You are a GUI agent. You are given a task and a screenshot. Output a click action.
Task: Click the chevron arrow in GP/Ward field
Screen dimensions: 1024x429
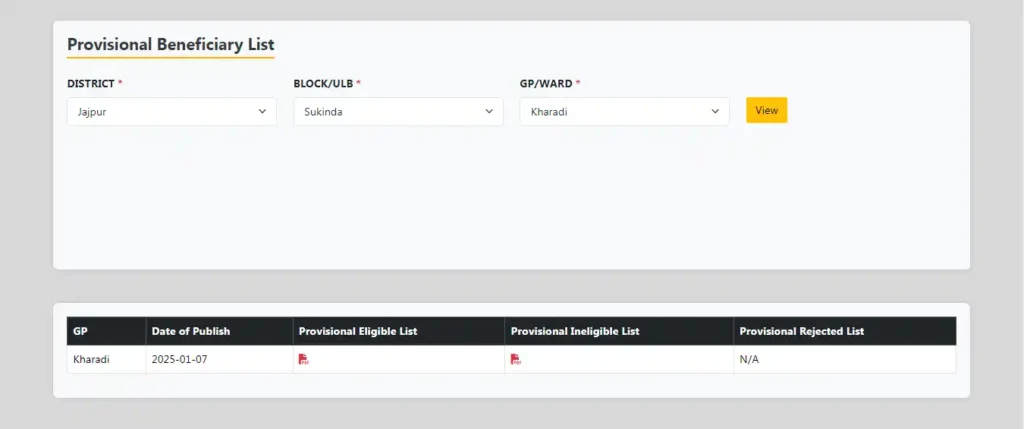(715, 112)
